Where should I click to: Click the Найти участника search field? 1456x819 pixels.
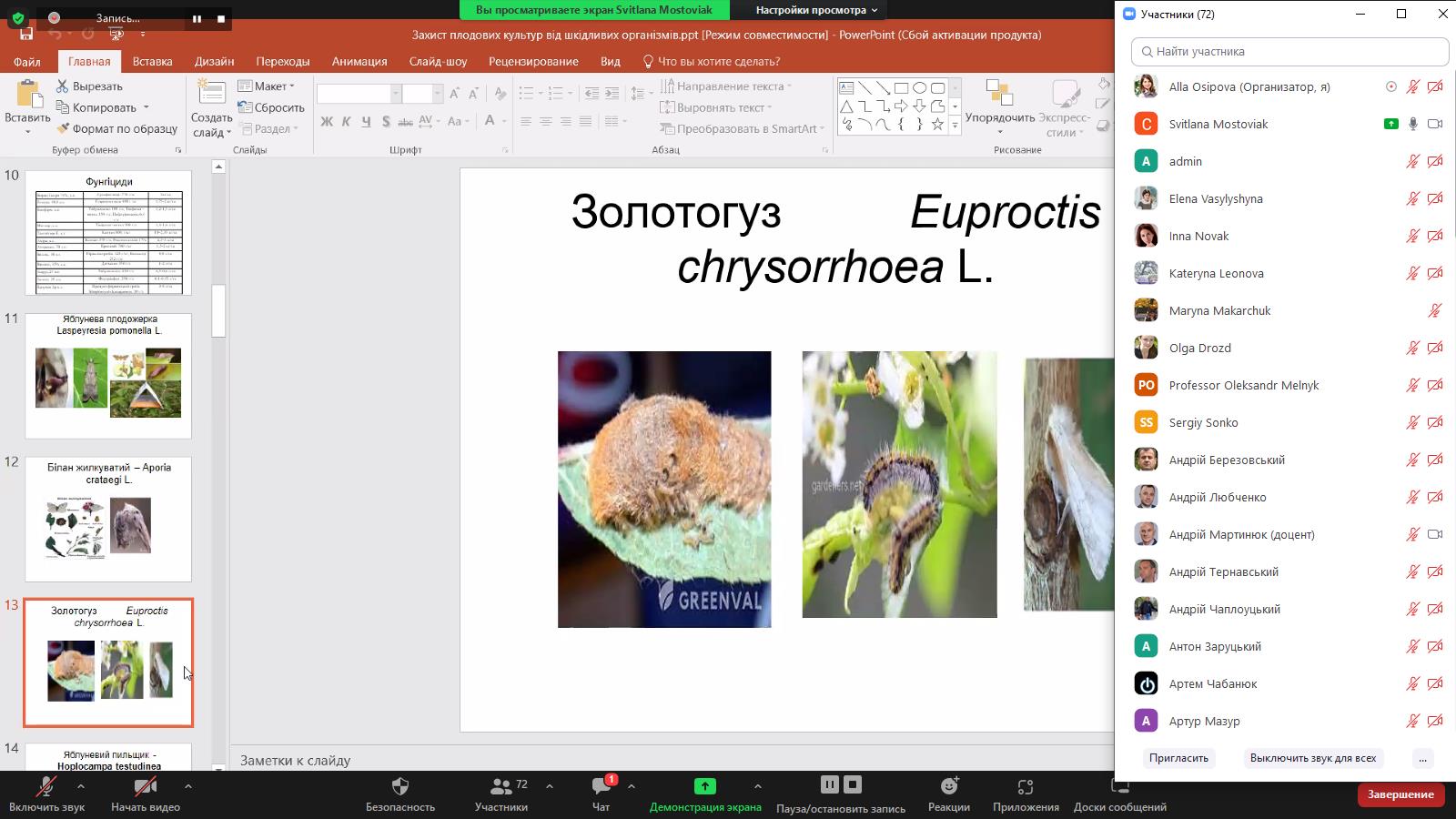[1289, 52]
